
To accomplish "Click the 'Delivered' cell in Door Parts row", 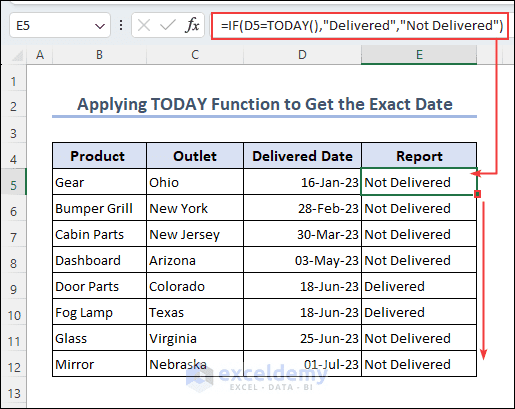I will point(419,286).
